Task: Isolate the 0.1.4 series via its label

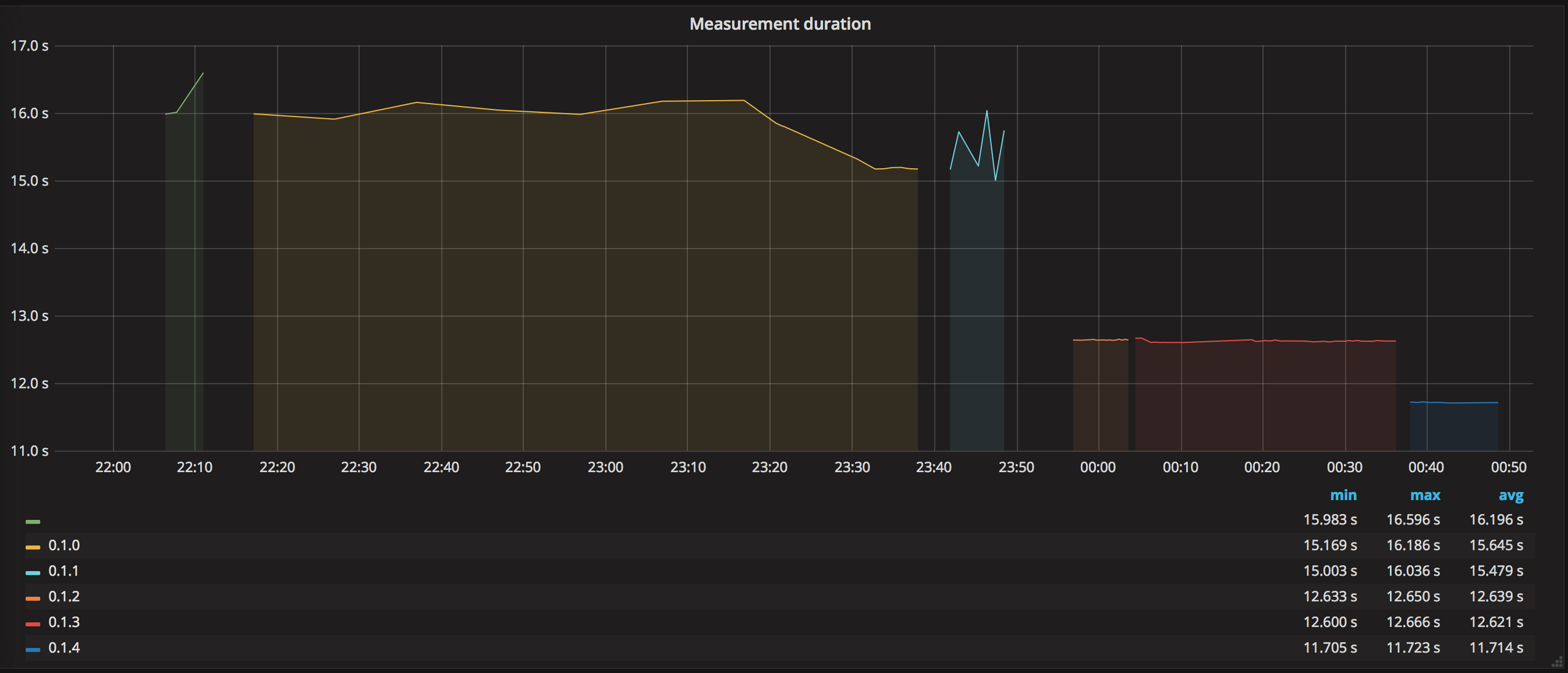Action: 64,647
